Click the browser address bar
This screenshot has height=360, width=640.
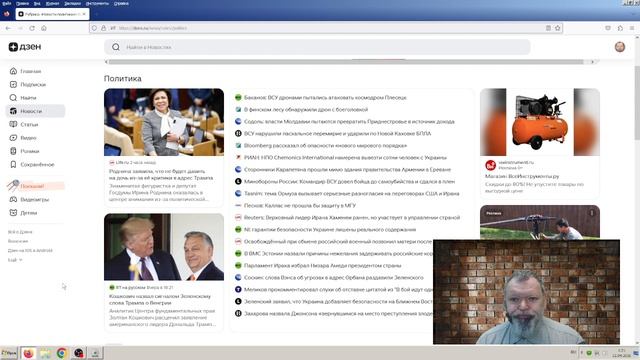tap(327, 28)
